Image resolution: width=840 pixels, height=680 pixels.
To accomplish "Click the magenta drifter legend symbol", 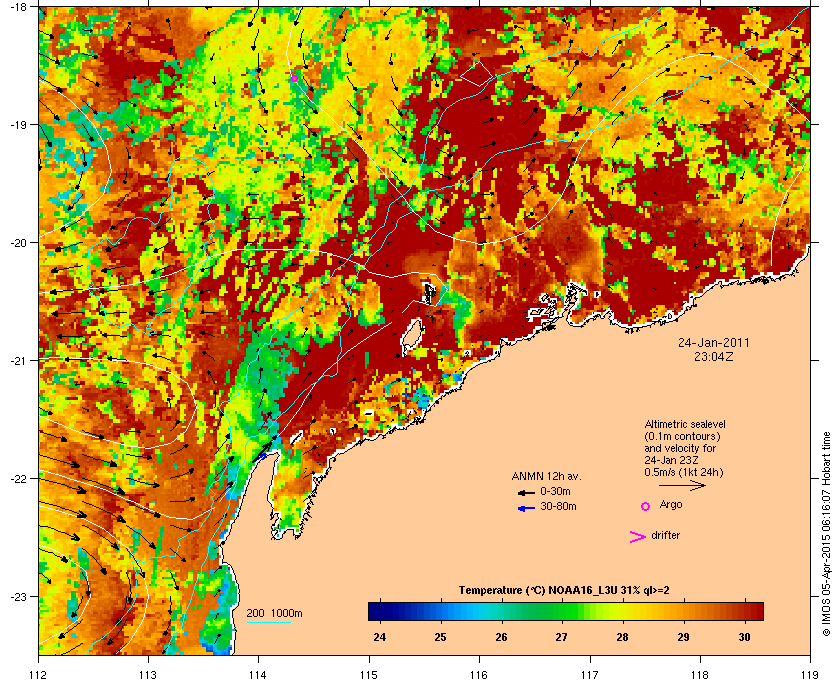I will coord(638,537).
